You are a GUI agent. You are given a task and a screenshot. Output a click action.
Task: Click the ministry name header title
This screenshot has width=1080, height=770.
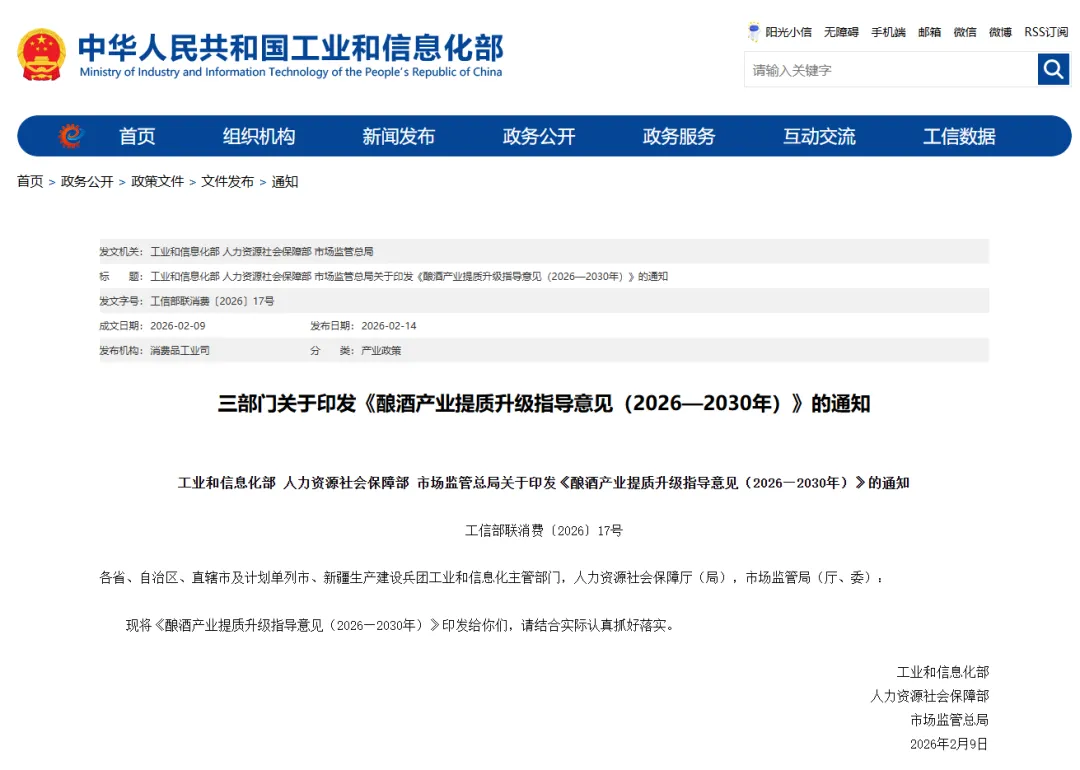(291, 47)
